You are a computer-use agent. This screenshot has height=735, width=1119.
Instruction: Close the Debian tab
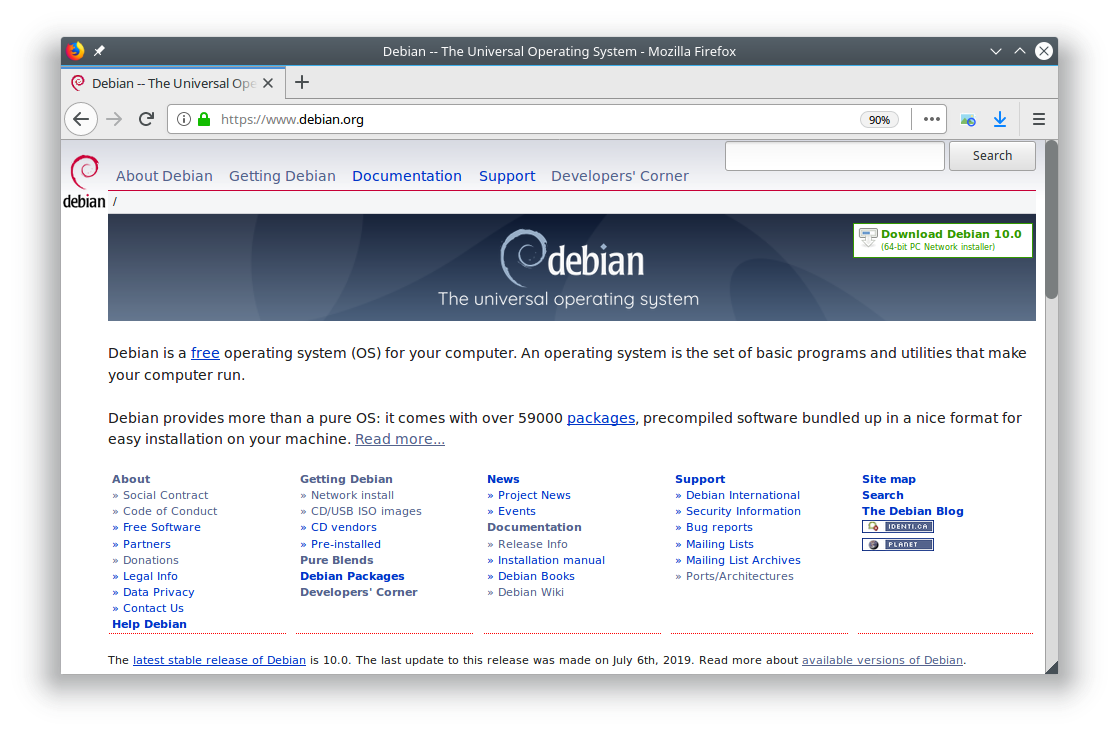pos(268,83)
